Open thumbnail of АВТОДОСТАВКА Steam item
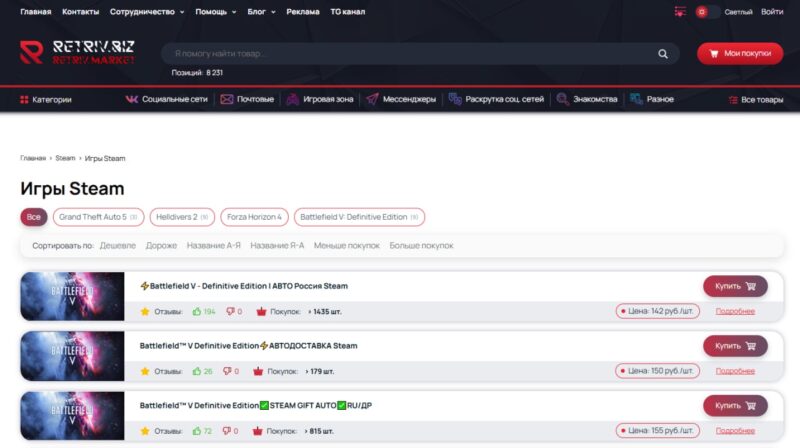Viewport: 800px width, 448px height. [72, 356]
